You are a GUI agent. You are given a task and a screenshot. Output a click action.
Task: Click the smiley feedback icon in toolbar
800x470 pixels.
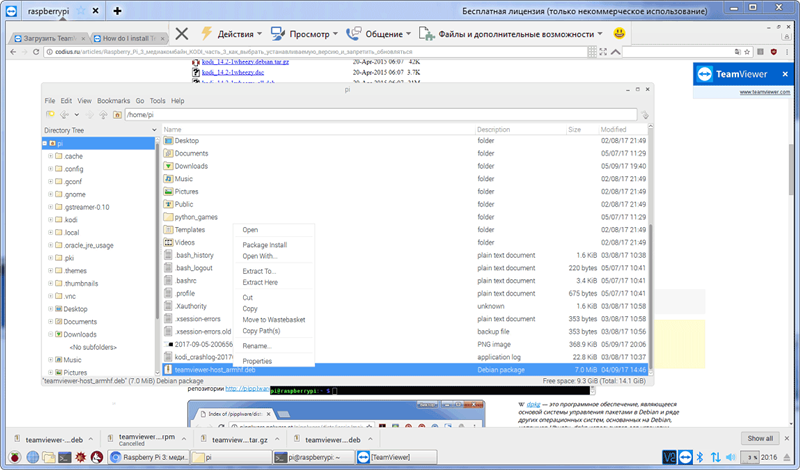(620, 33)
